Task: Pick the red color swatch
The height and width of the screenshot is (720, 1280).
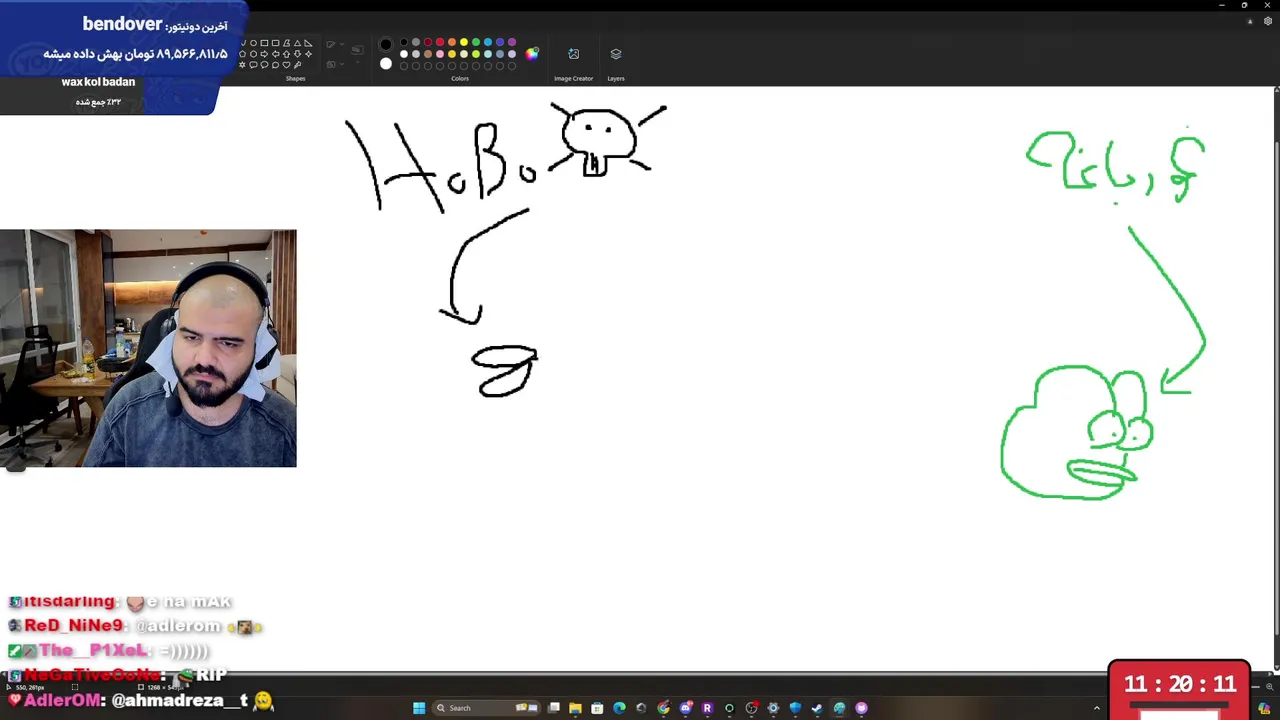Action: (x=440, y=43)
